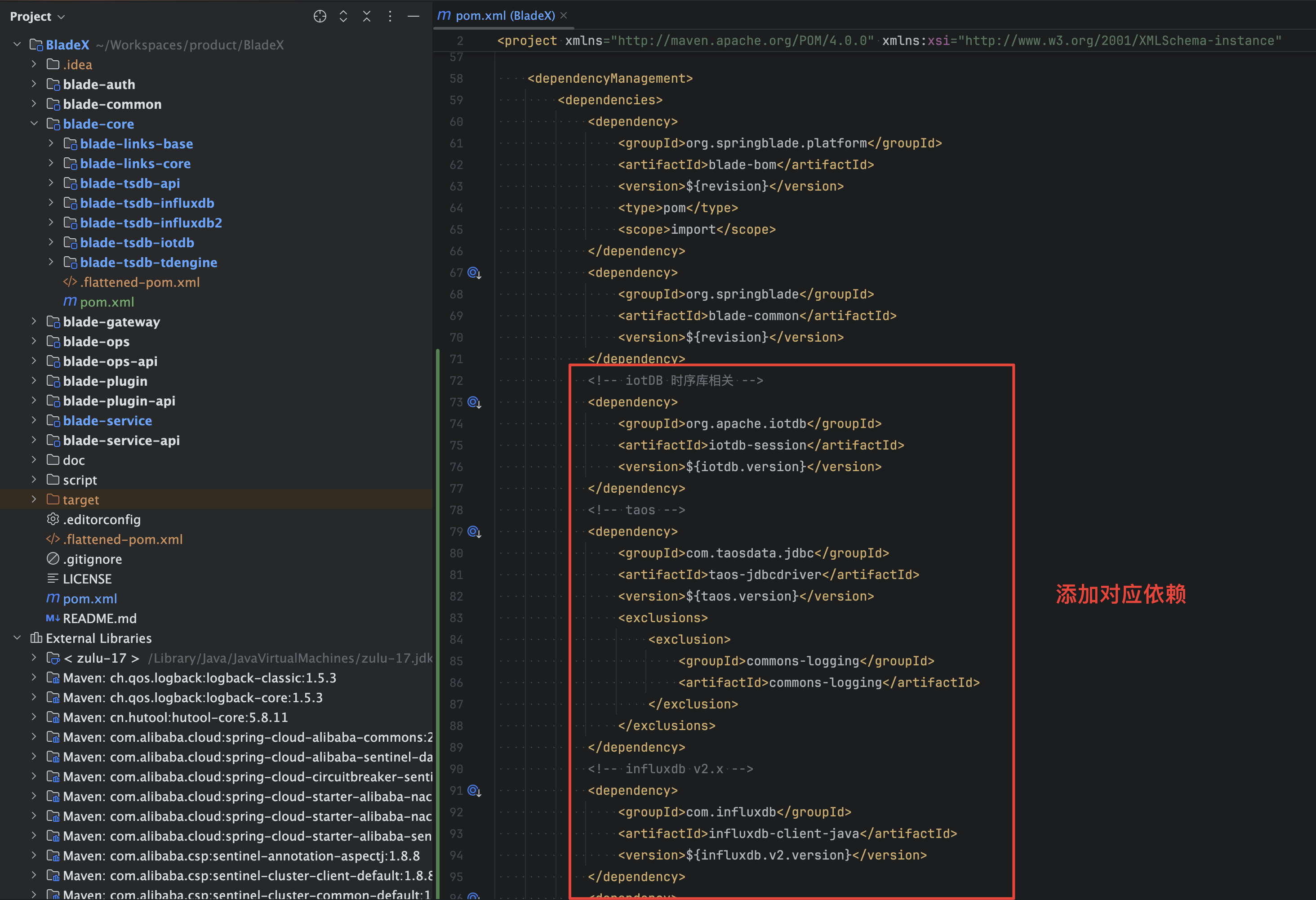This screenshot has height=900, width=1316.
Task: Expand the .idea folder
Action: point(34,64)
